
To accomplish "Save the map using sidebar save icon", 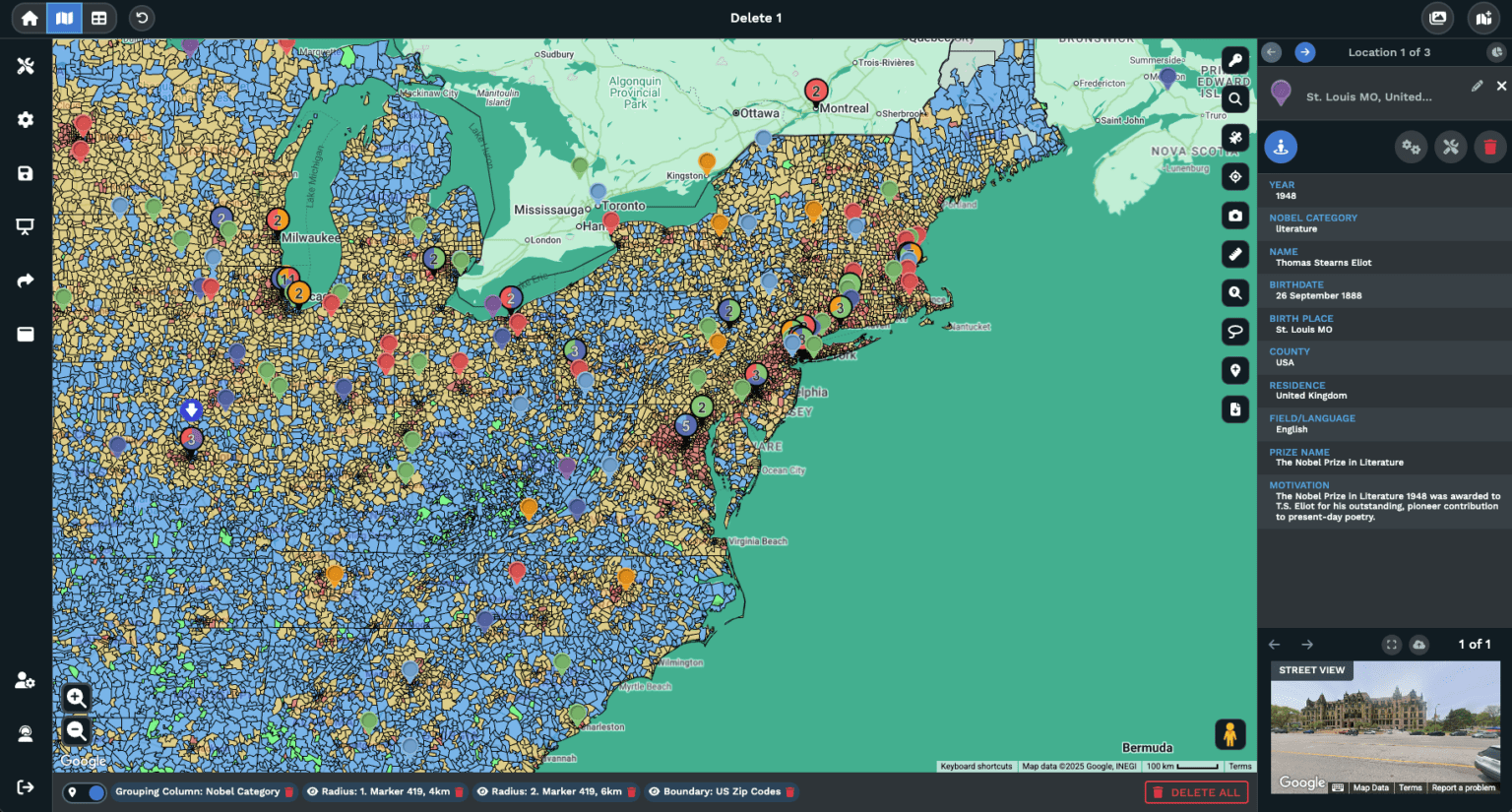I will pyautogui.click(x=26, y=173).
